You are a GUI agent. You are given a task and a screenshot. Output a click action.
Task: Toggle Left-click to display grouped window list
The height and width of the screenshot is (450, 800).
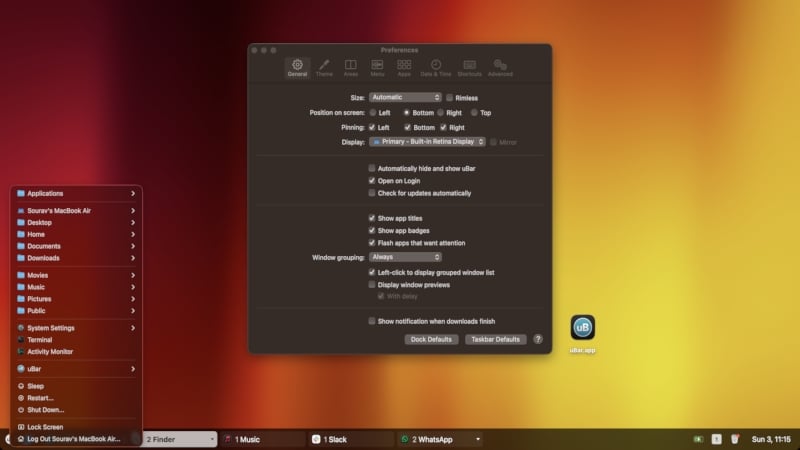[x=372, y=272]
